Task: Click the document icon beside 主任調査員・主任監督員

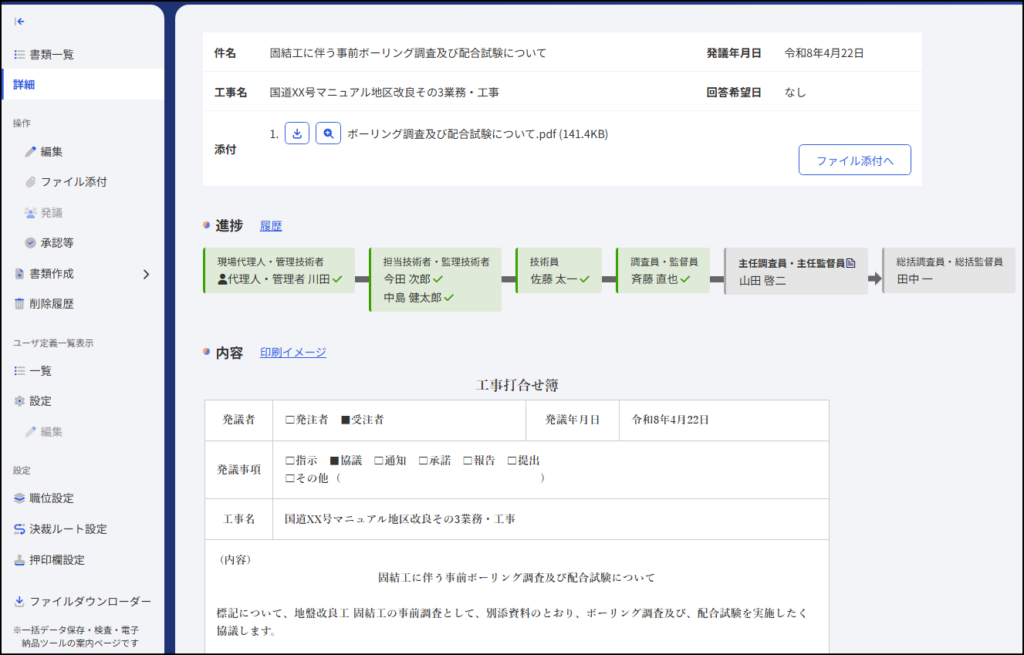Action: tap(851, 263)
